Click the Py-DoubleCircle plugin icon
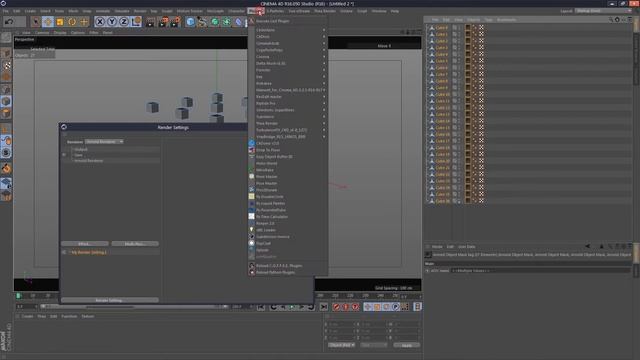This screenshot has width=640, height=360. coord(251,196)
